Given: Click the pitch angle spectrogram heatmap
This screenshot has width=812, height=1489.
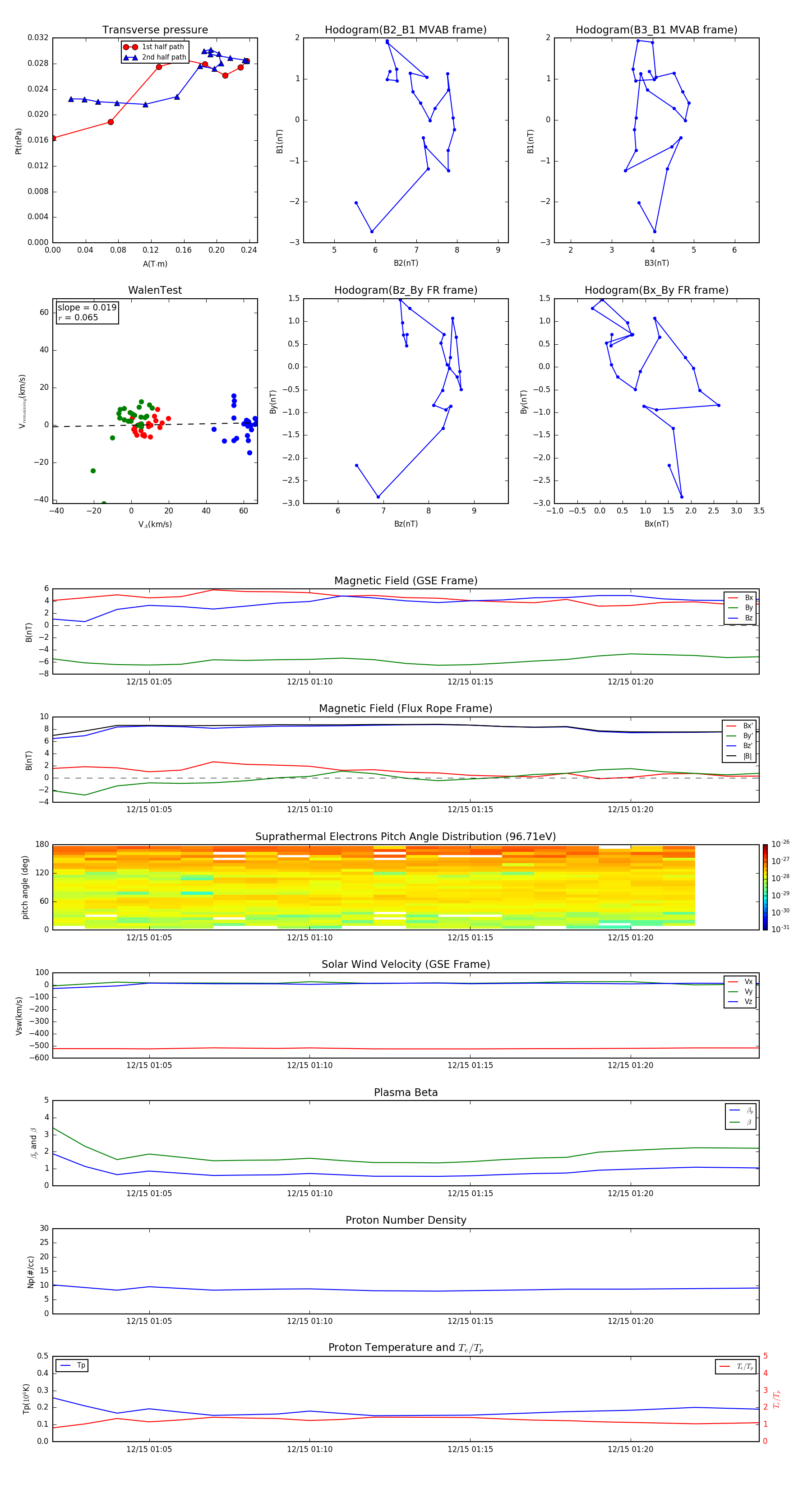Looking at the screenshot, I should click(374, 887).
